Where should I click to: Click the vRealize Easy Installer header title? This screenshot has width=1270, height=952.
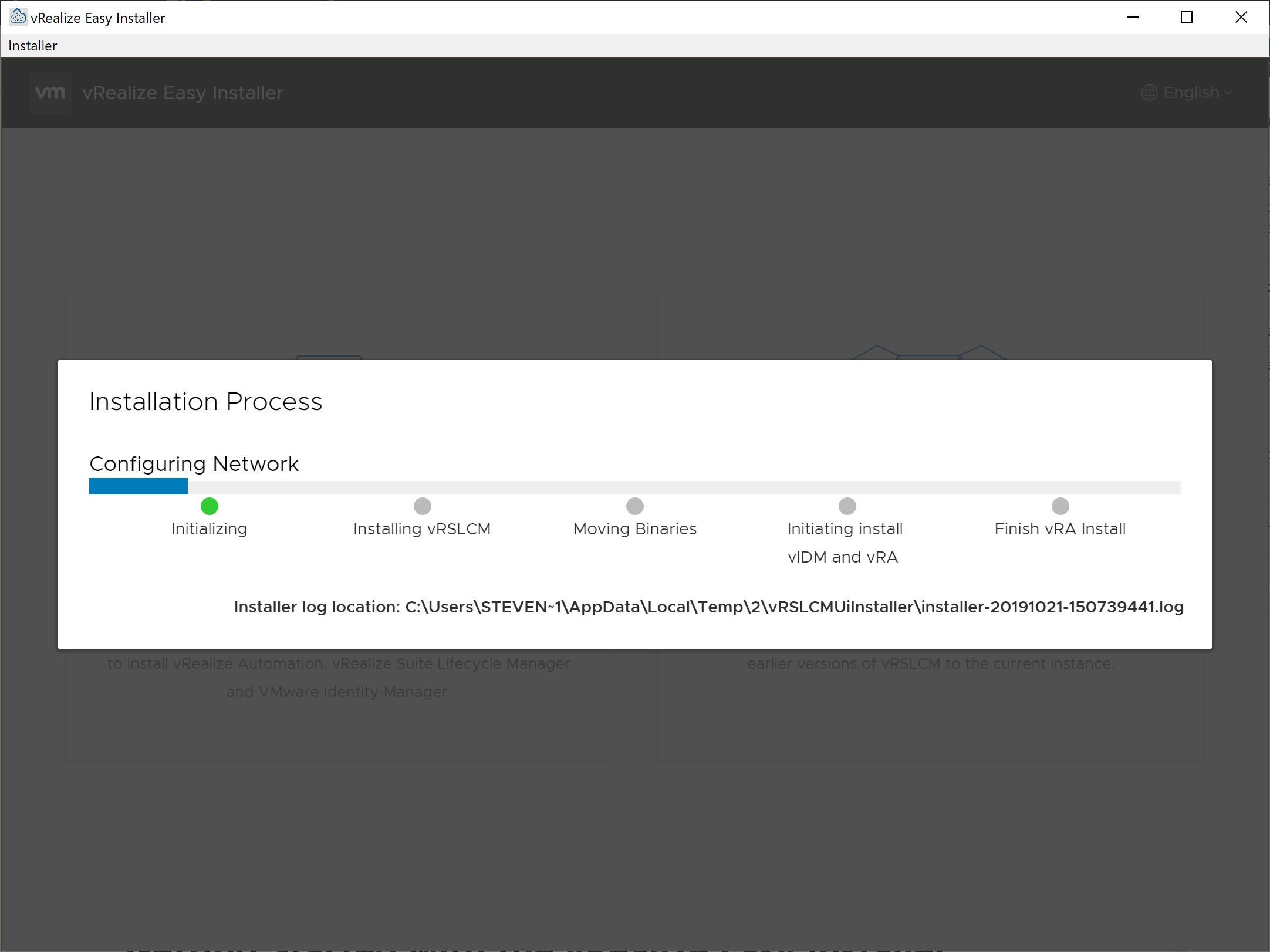tap(183, 93)
